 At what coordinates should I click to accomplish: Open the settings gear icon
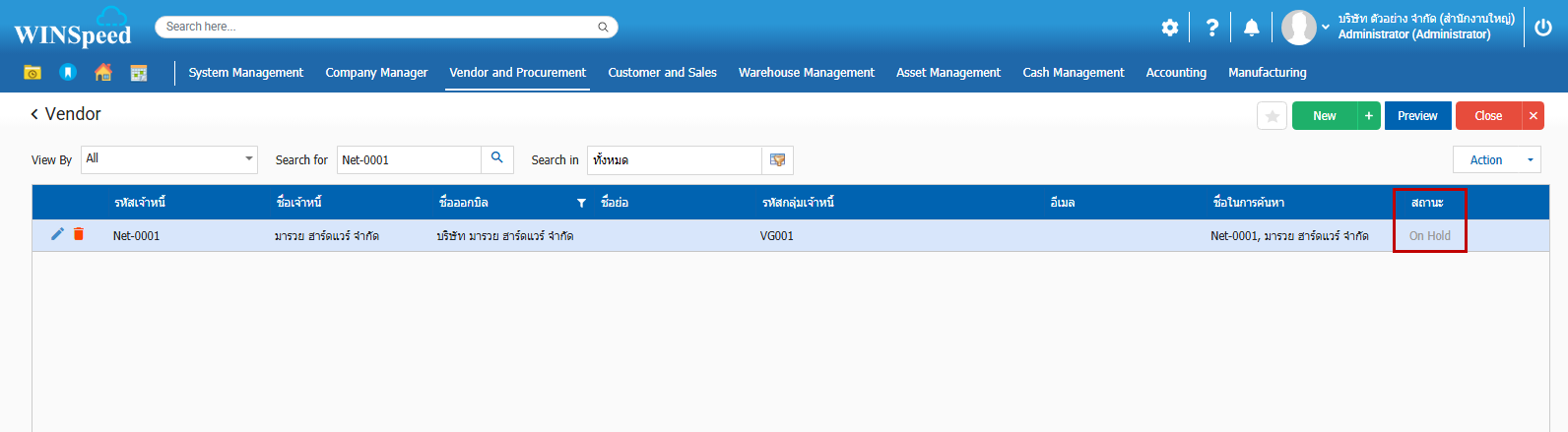[x=1169, y=28]
